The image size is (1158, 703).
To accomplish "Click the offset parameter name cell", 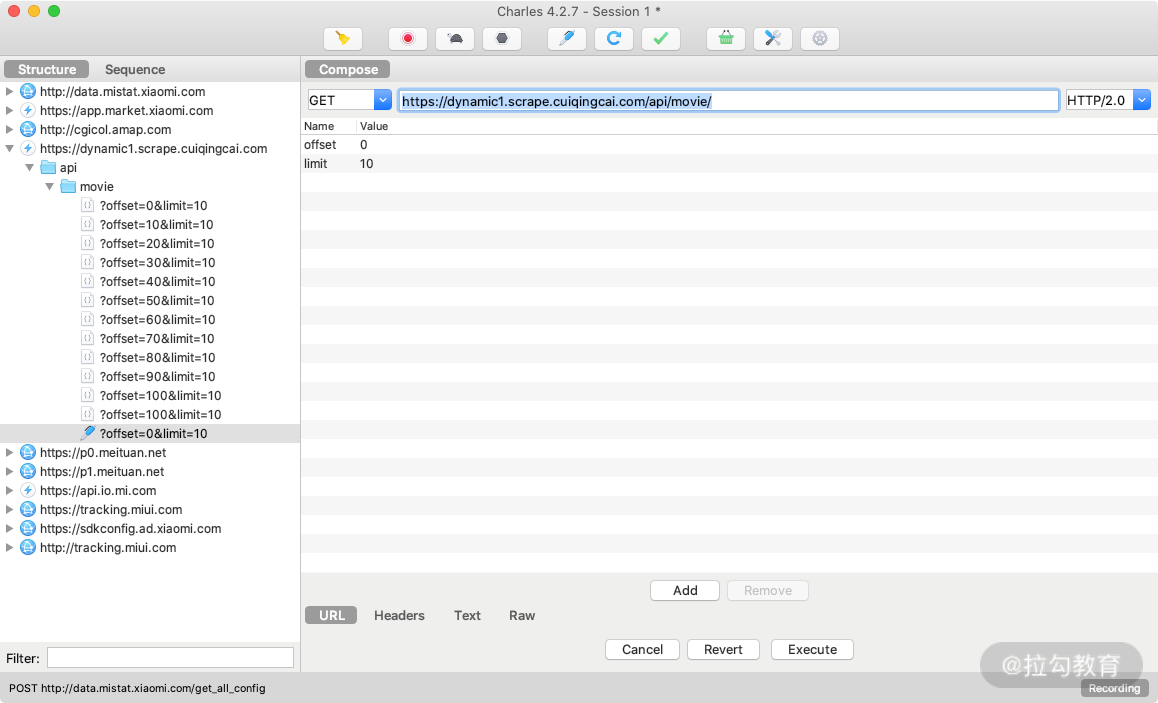I will [320, 145].
